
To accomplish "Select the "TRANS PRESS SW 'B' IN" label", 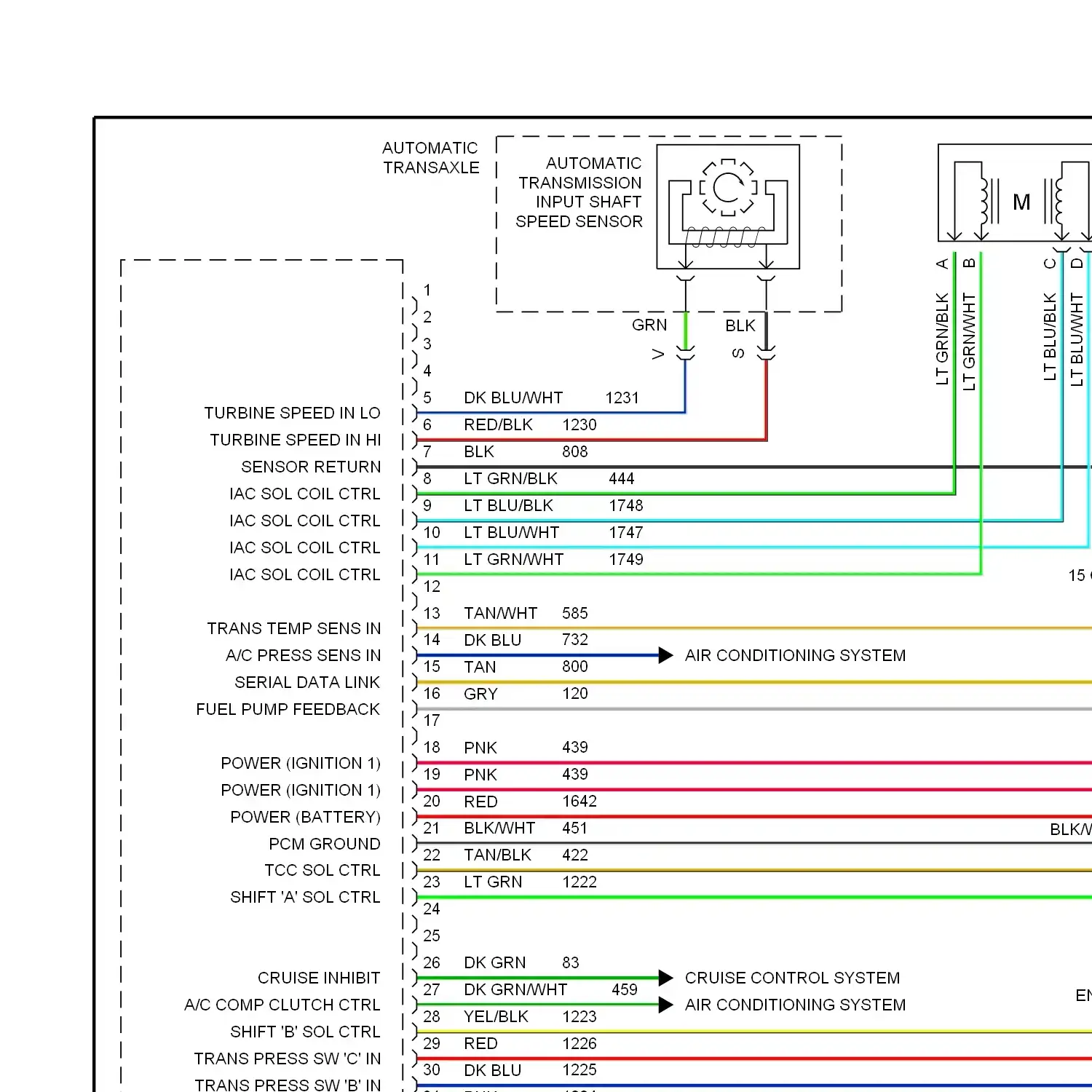I will coord(288,1085).
